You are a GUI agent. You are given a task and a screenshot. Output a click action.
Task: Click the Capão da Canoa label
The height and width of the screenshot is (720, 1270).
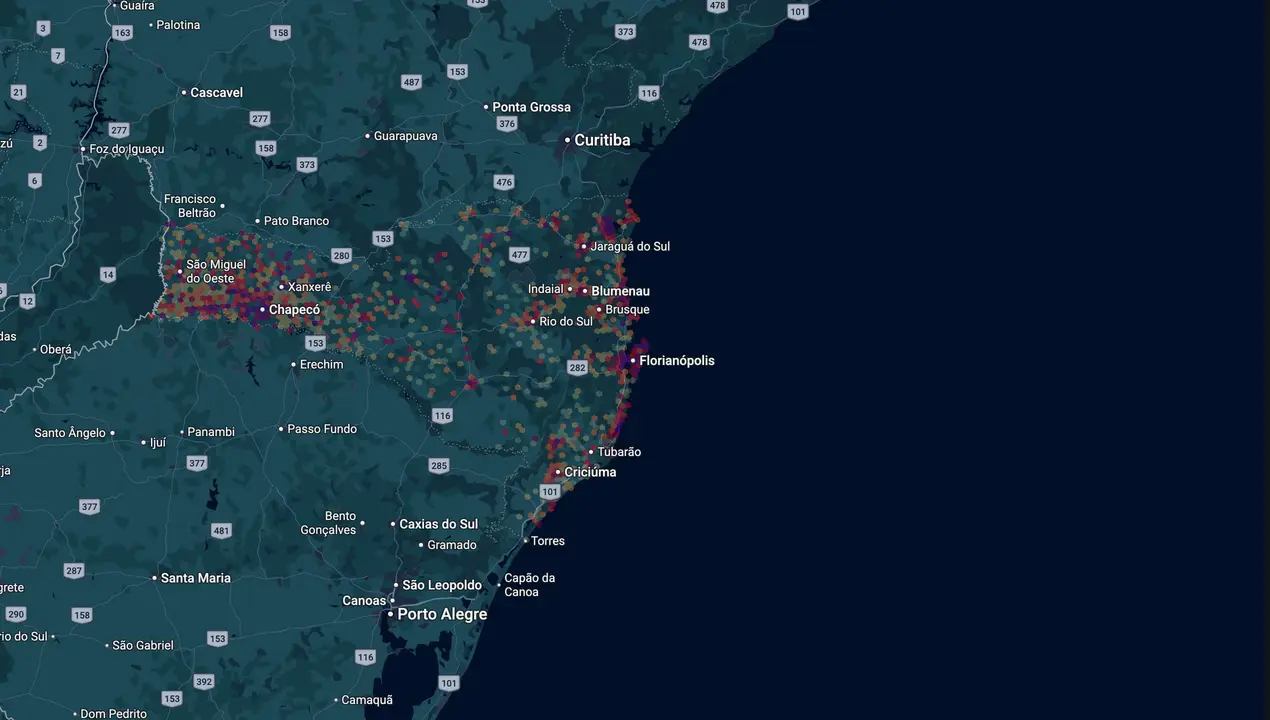[x=529, y=585]
